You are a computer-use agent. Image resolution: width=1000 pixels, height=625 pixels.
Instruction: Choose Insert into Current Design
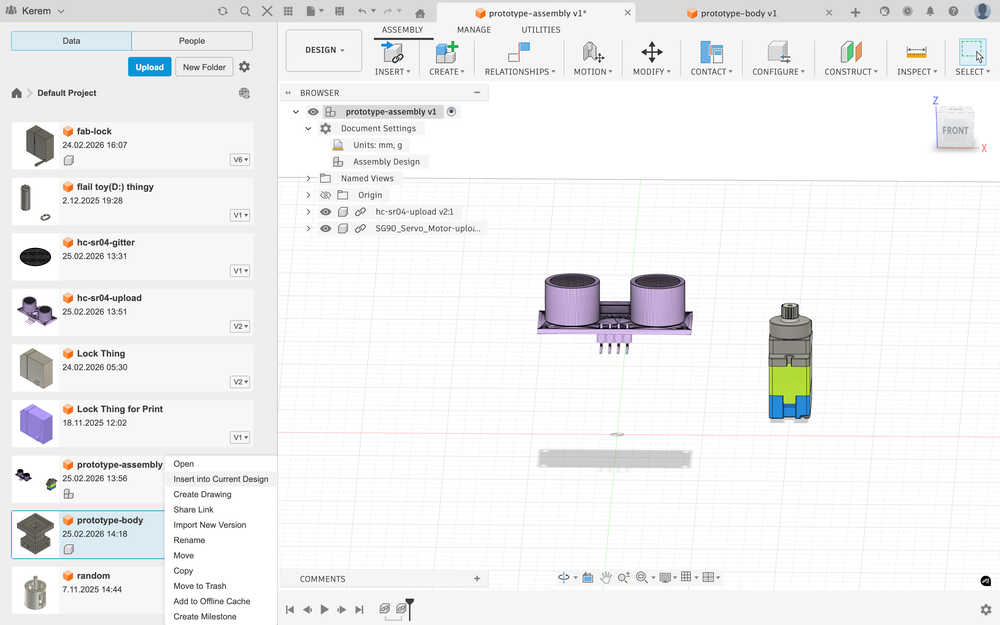221,479
